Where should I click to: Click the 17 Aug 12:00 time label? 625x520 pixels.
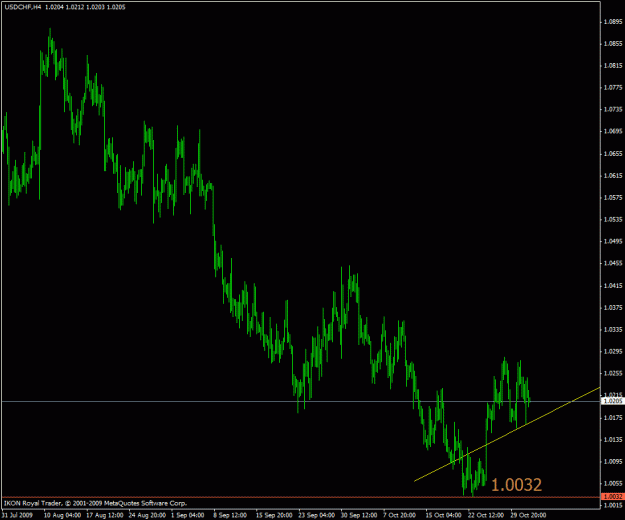[x=105, y=515]
